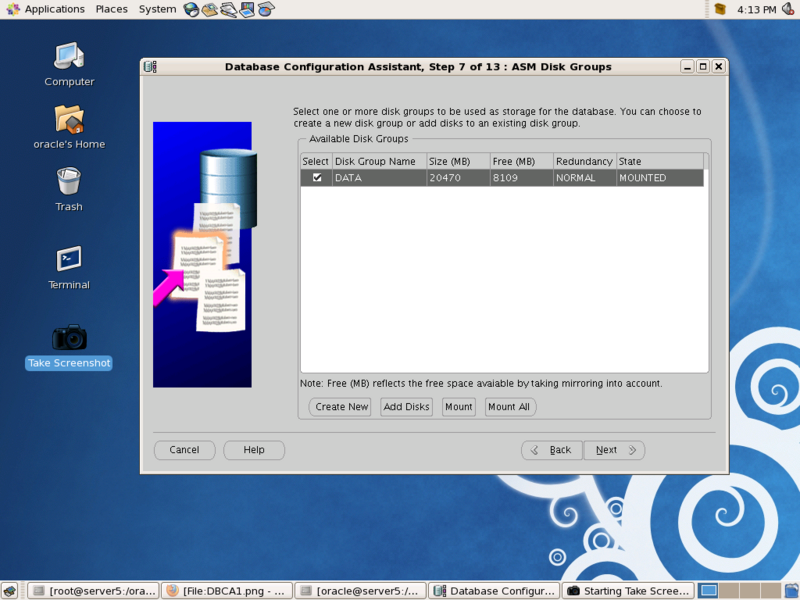Go Back to the previous step
The height and width of the screenshot is (600, 800).
(x=552, y=450)
